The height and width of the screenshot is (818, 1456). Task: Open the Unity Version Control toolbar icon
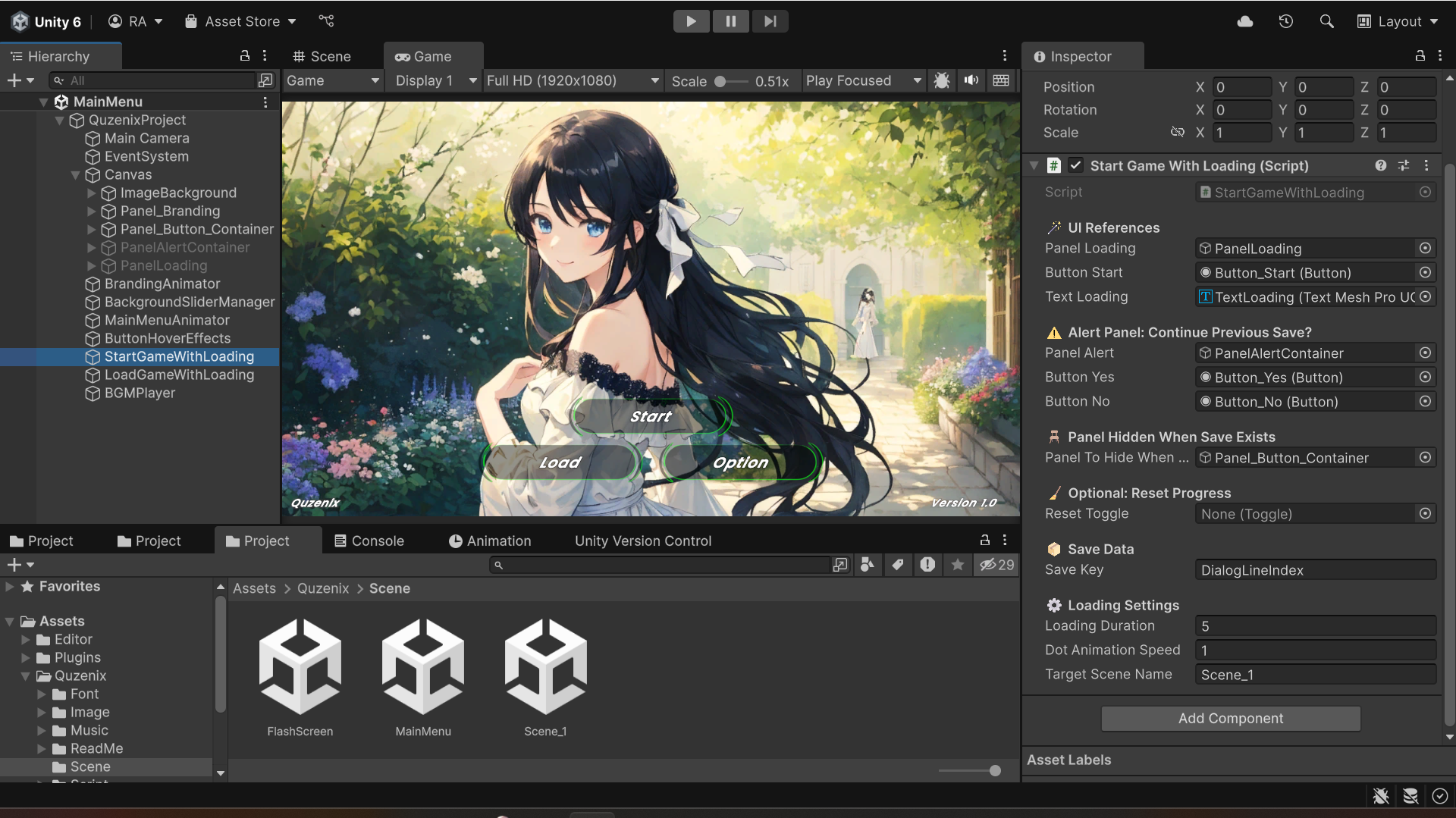(x=326, y=21)
